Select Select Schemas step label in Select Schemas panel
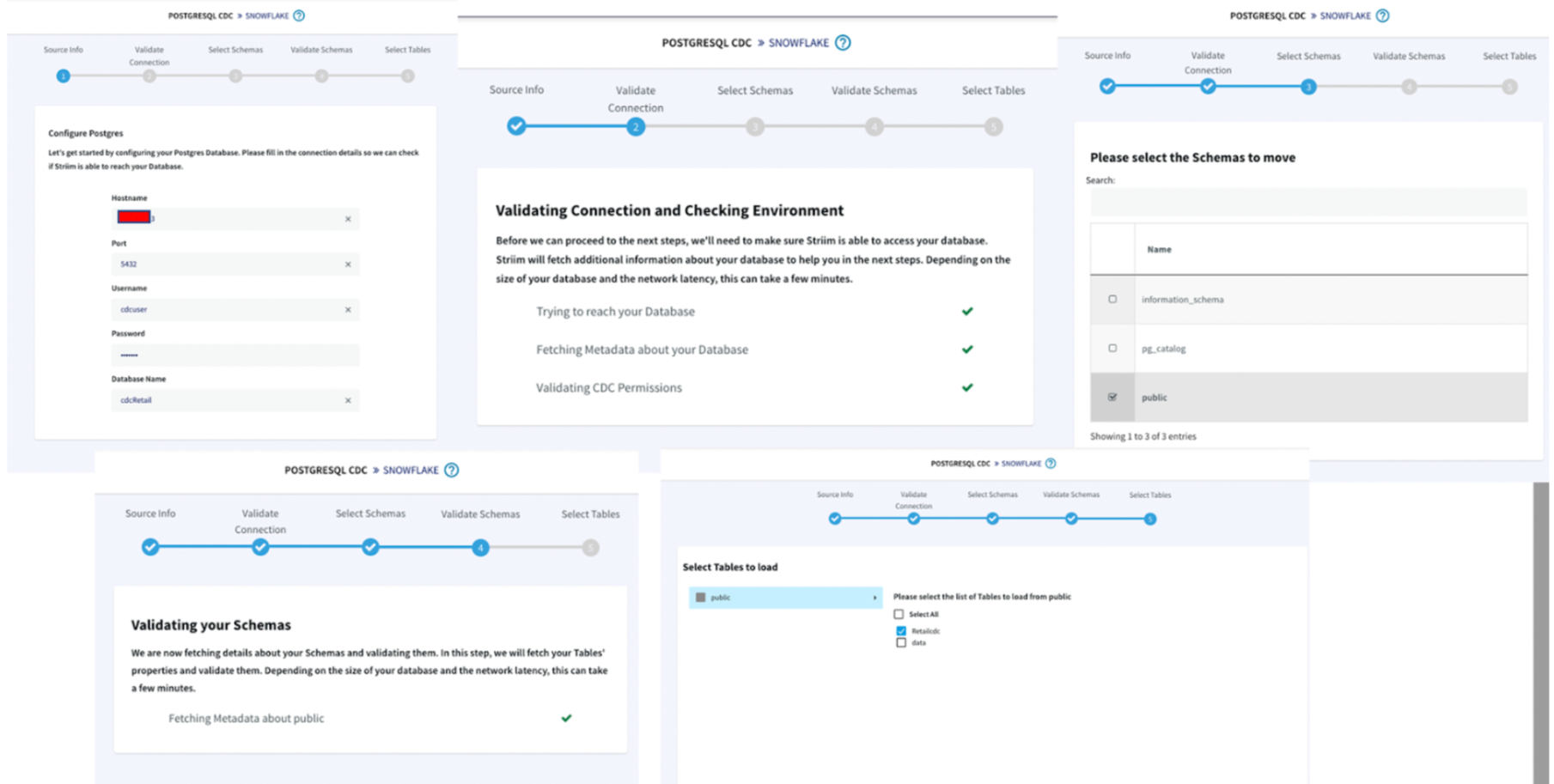Image resolution: width=1554 pixels, height=784 pixels. click(1308, 56)
